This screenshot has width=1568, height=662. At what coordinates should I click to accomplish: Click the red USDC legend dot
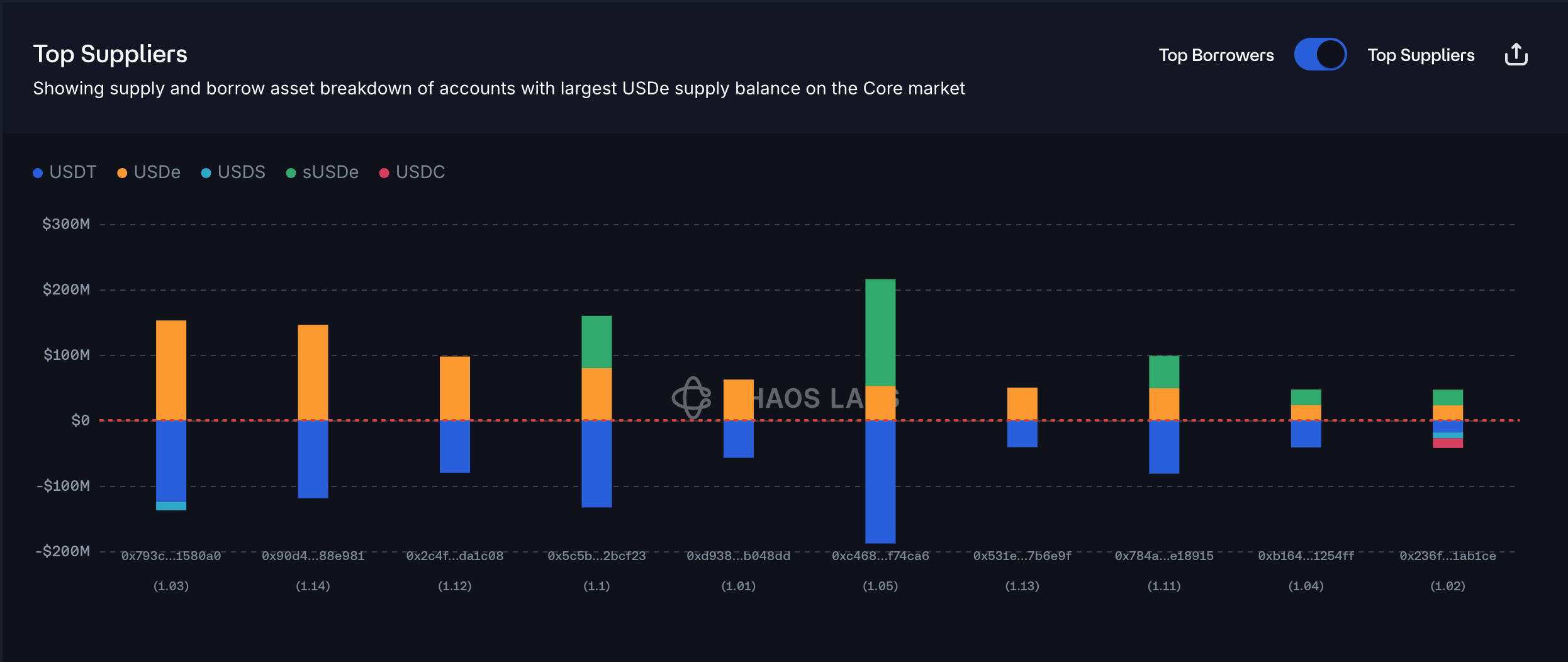(x=384, y=173)
